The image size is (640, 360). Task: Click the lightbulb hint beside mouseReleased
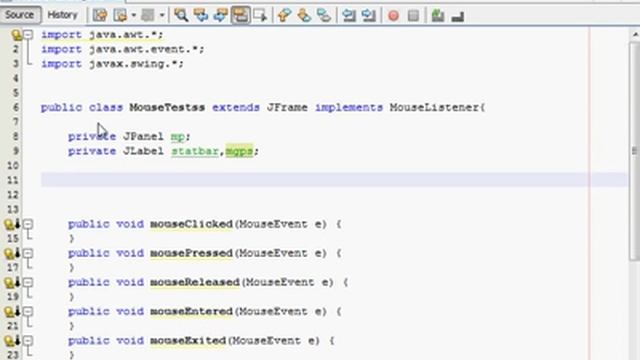[x=9, y=282]
